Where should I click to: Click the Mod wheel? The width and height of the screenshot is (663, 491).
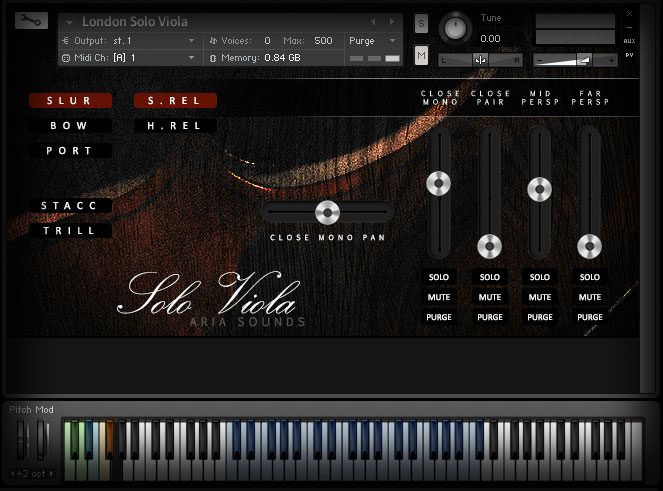click(42, 440)
